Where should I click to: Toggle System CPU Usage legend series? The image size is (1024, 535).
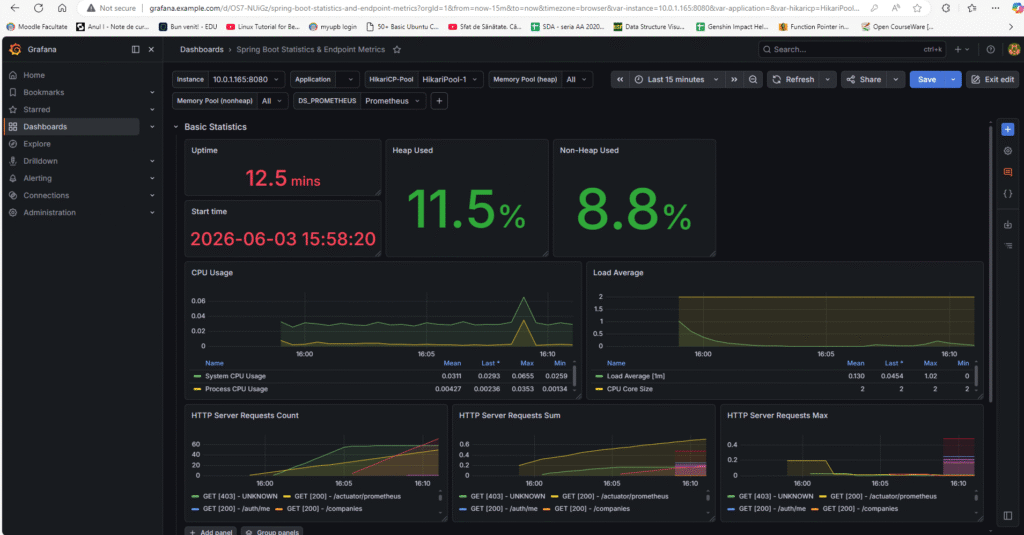tap(235, 376)
